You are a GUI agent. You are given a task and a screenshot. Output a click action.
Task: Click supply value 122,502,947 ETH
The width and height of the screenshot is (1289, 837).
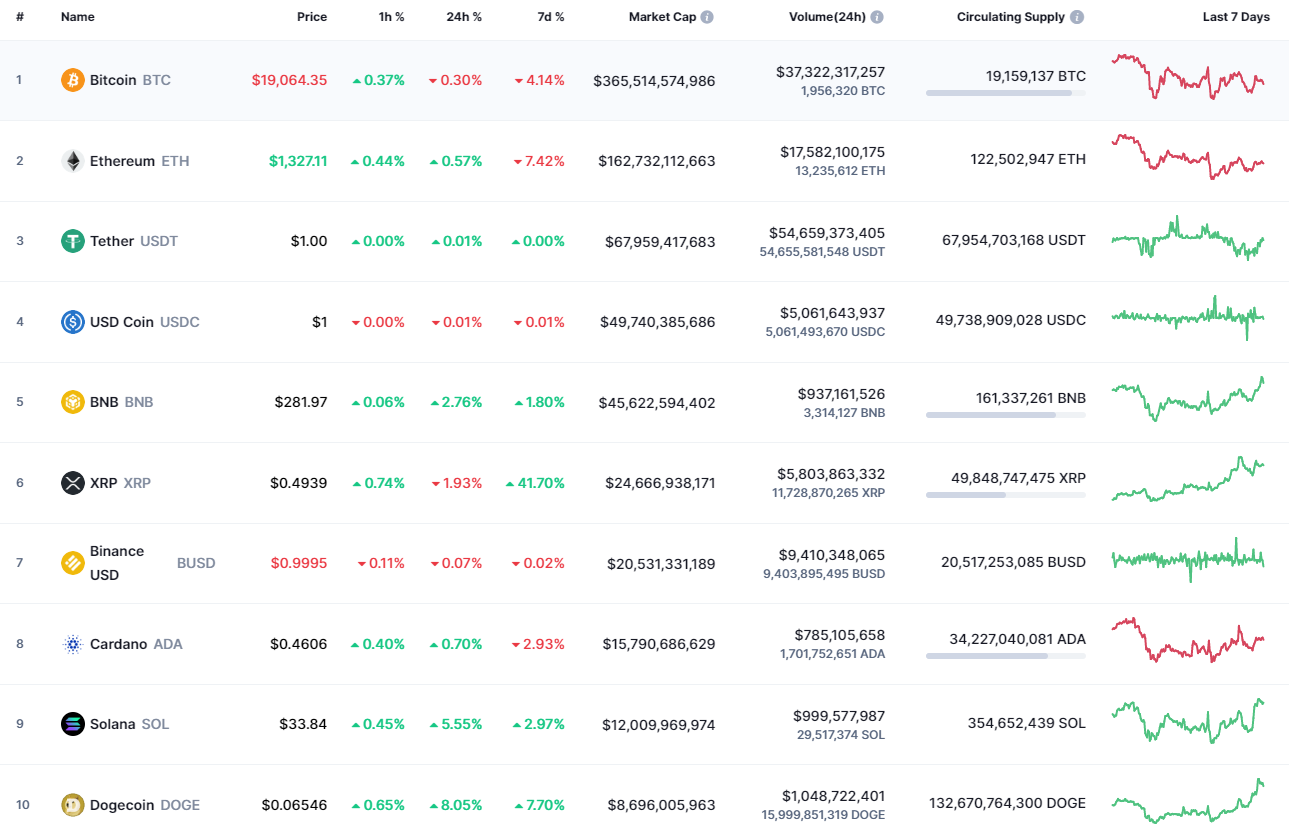click(x=1028, y=159)
